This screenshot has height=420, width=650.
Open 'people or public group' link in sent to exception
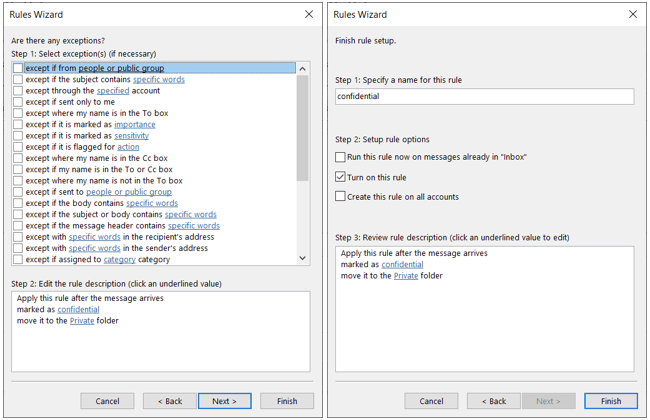[x=129, y=192]
